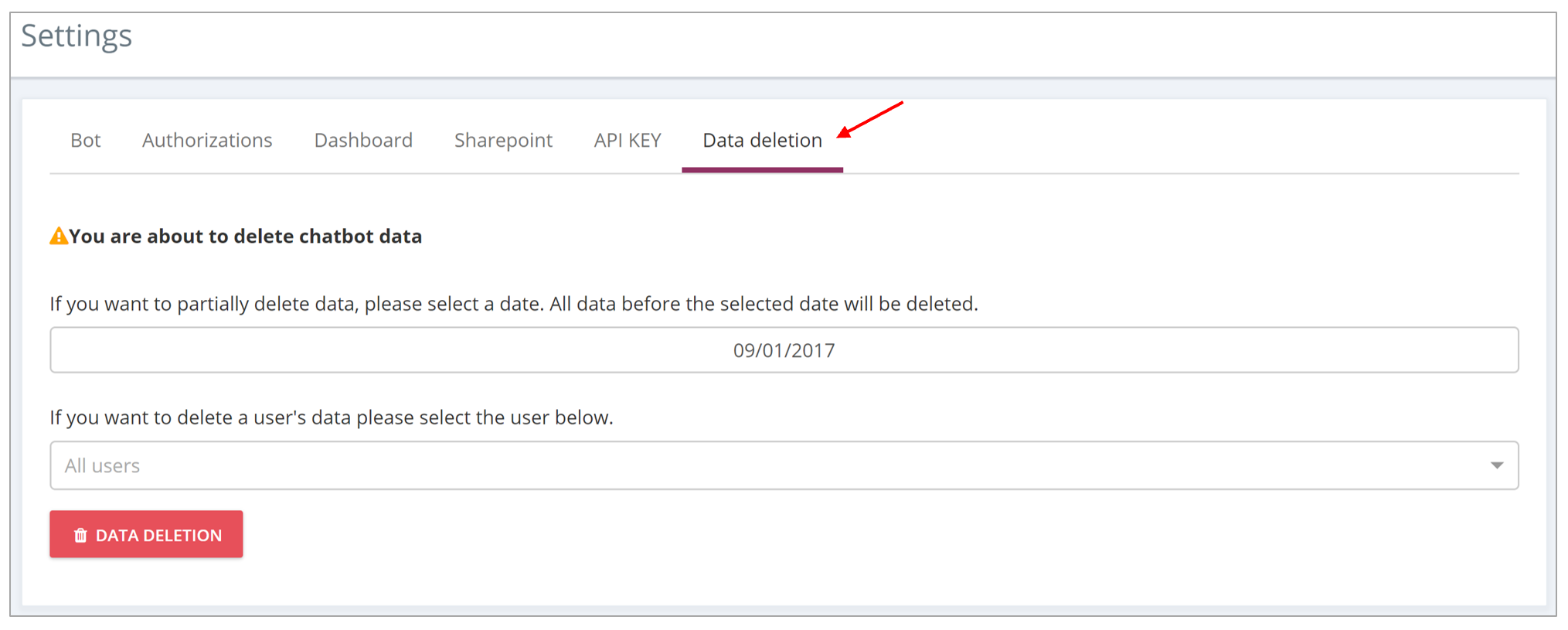Select the Data deletion tab
Image resolution: width=1568 pixels, height=630 pixels.
(762, 140)
